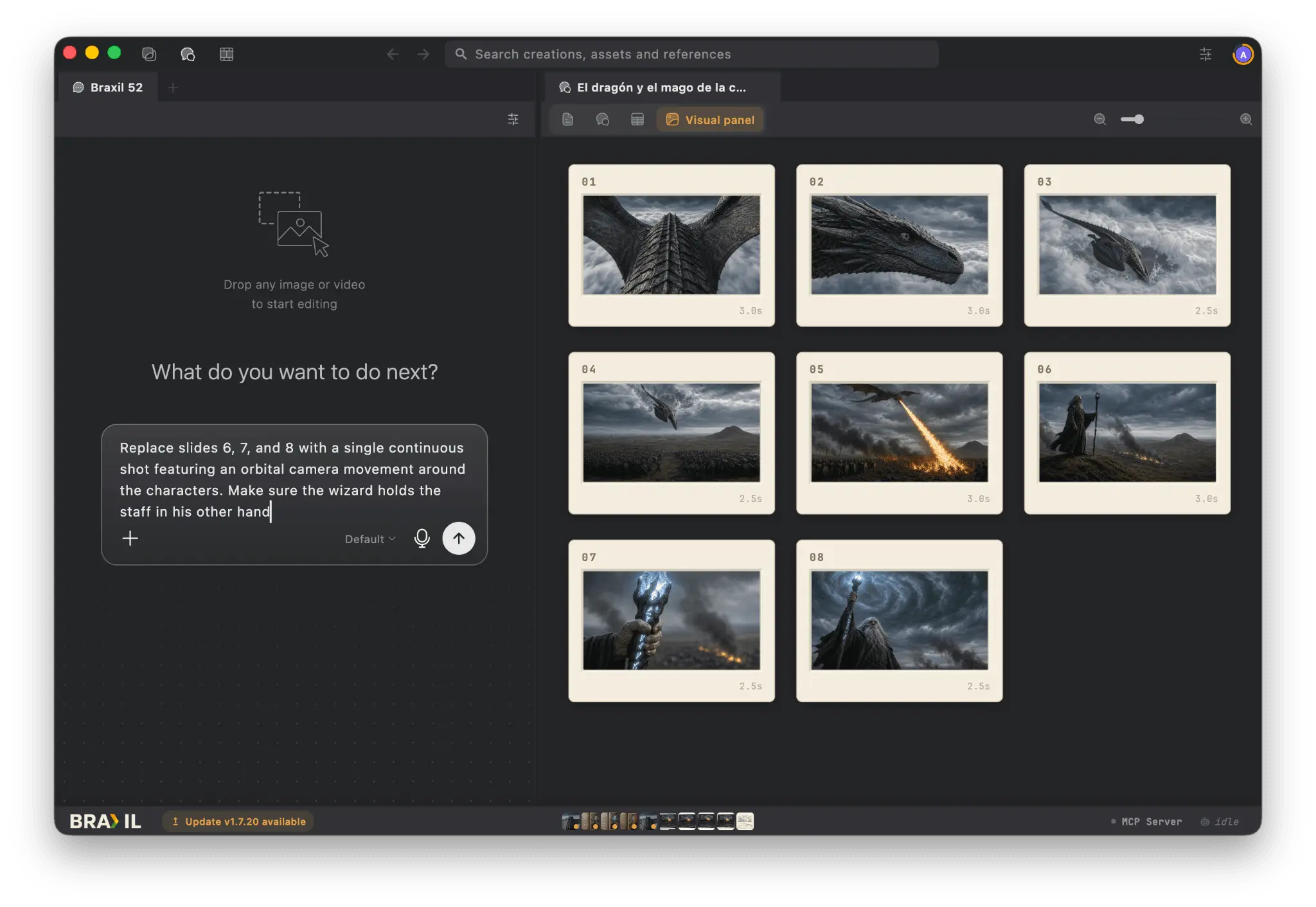Click the magnifier icon in the search bar
Image resolution: width=1316 pixels, height=907 pixels.
pyautogui.click(x=461, y=55)
